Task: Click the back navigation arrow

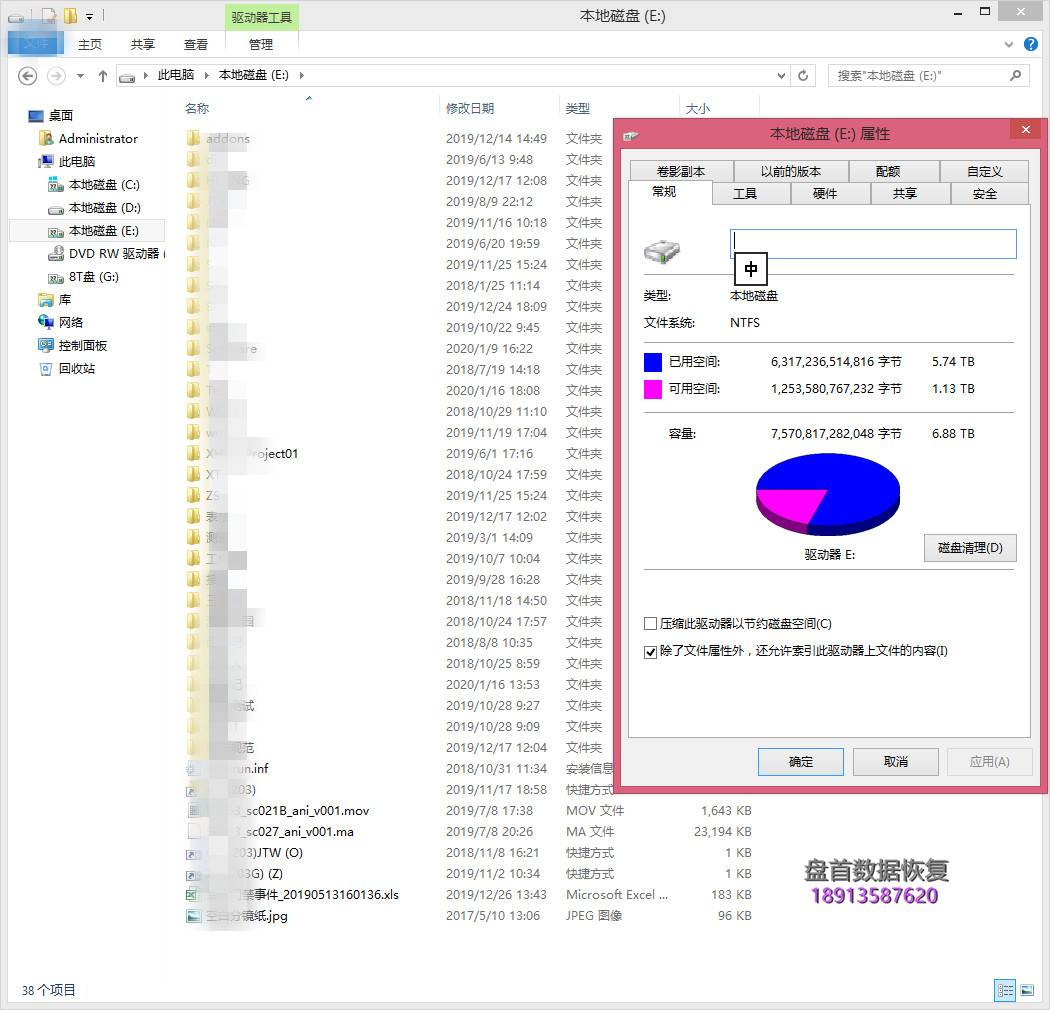Action: 27,76
